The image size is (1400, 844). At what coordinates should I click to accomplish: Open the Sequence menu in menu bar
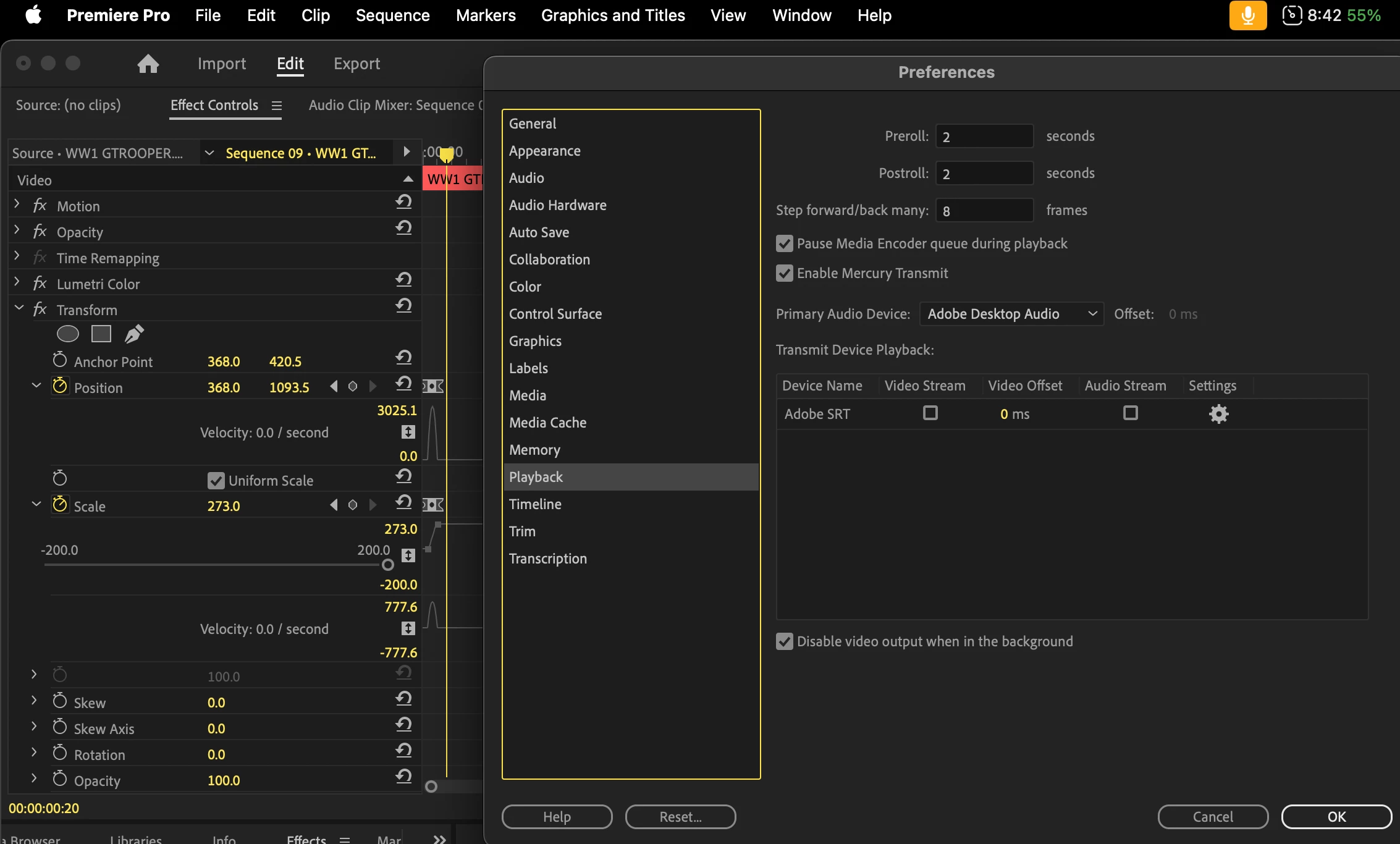[x=392, y=15]
